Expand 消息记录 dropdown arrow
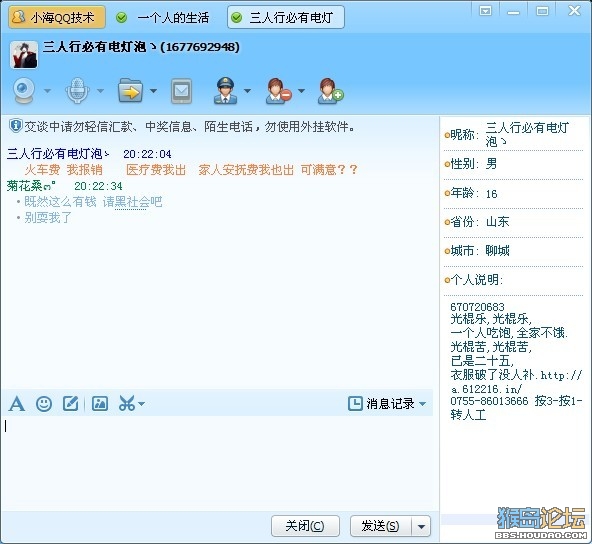Image resolution: width=592 pixels, height=544 pixels. tap(422, 404)
